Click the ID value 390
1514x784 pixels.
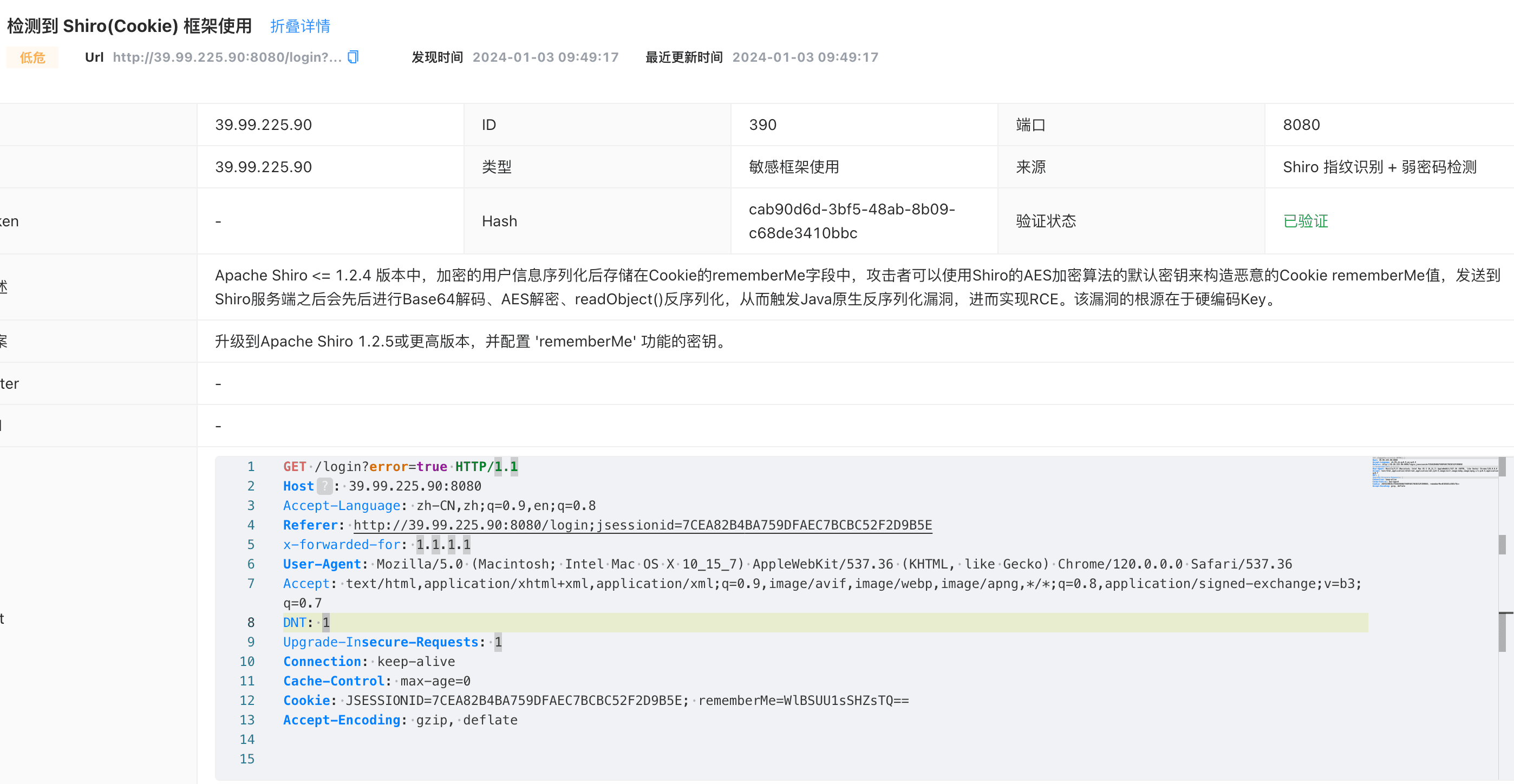[762, 125]
